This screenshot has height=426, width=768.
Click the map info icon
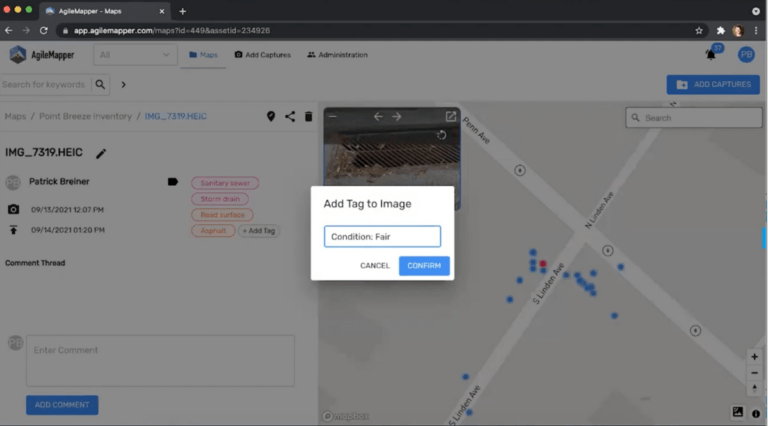[x=756, y=414]
